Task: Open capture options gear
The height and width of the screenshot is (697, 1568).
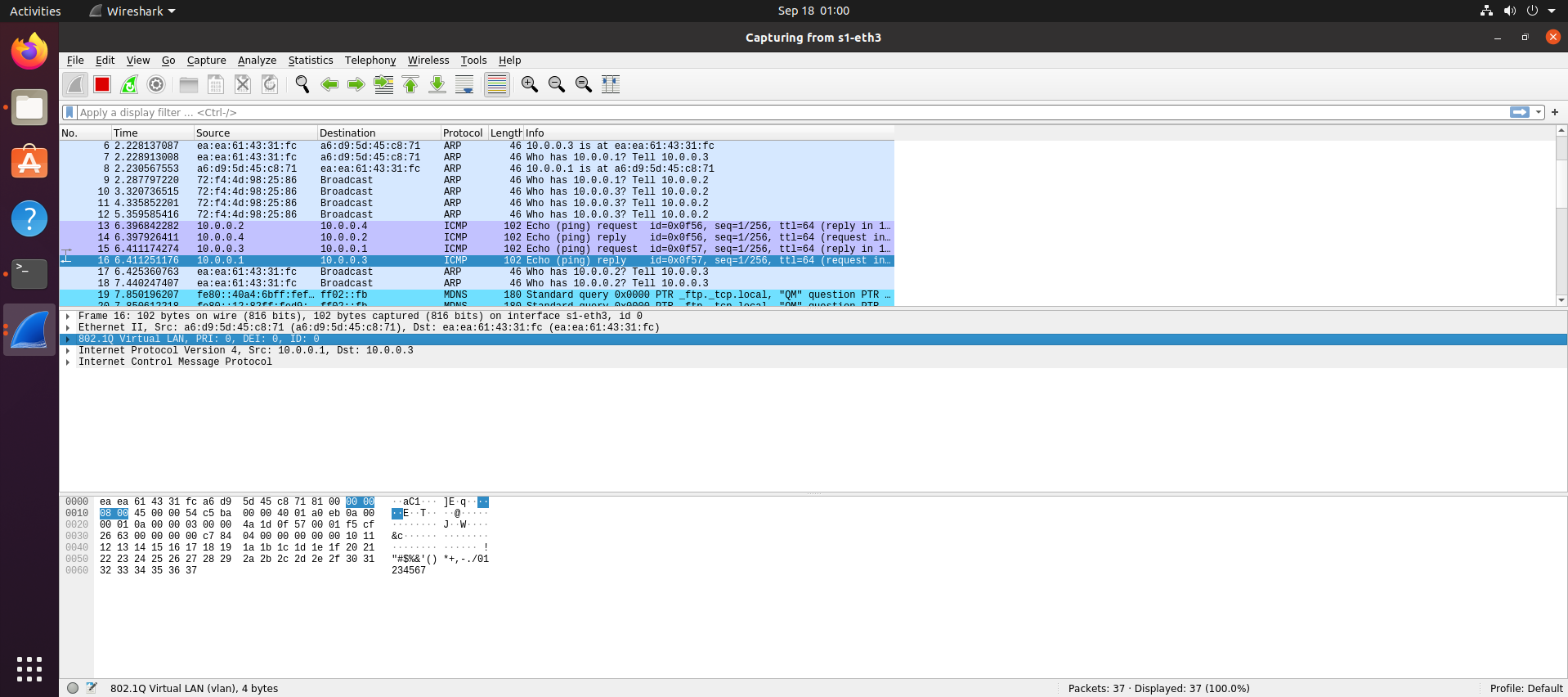Action: coord(156,84)
